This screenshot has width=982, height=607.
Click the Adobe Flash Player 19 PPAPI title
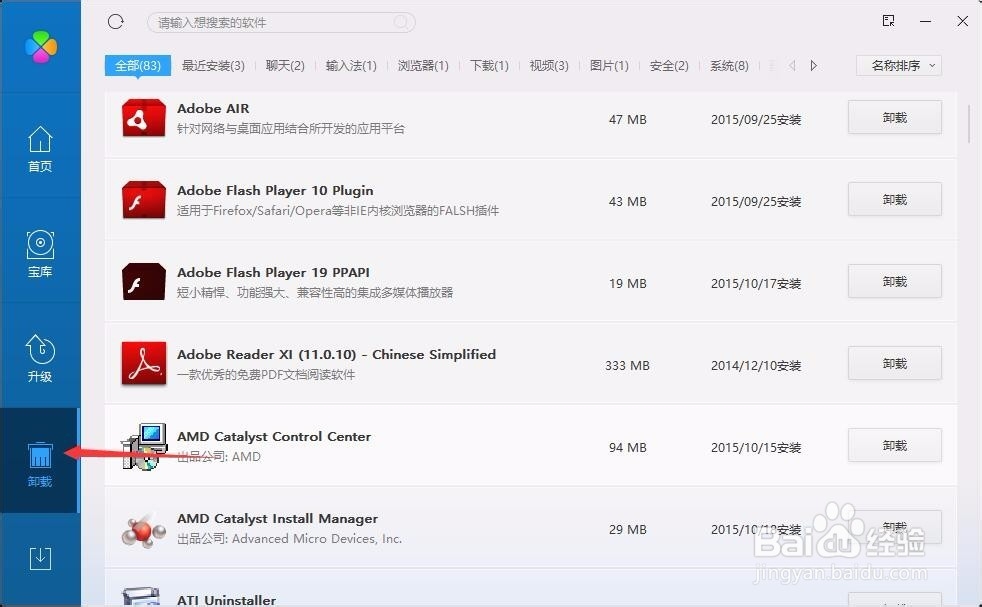[x=273, y=272]
